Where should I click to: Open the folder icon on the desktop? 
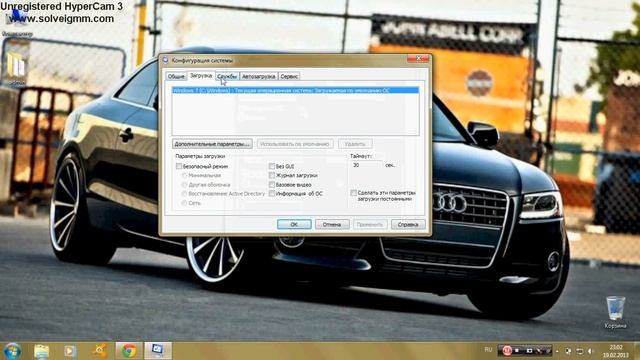tap(16, 69)
